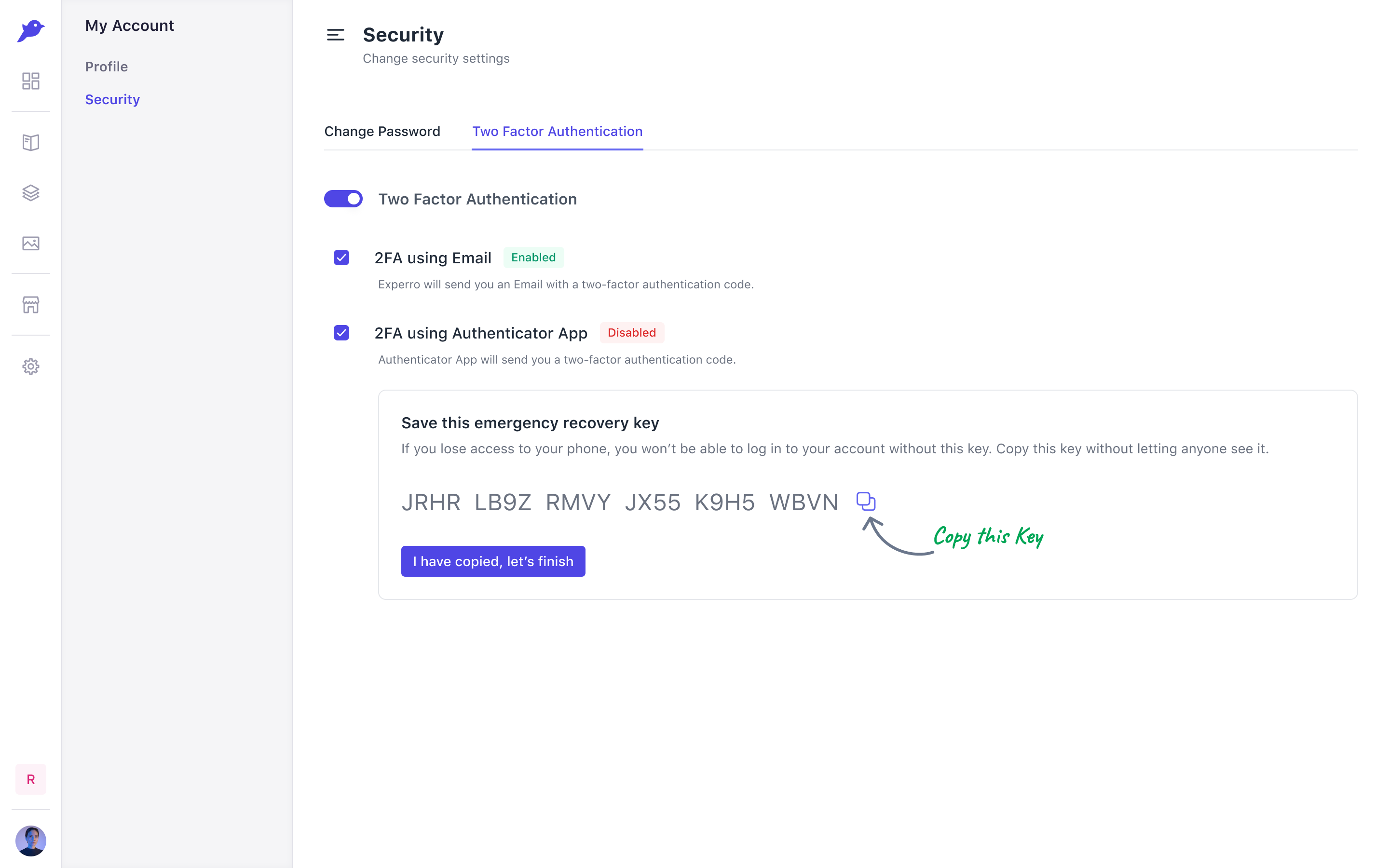Switch to Change Password tab
Image resolution: width=1389 pixels, height=868 pixels.
[382, 132]
